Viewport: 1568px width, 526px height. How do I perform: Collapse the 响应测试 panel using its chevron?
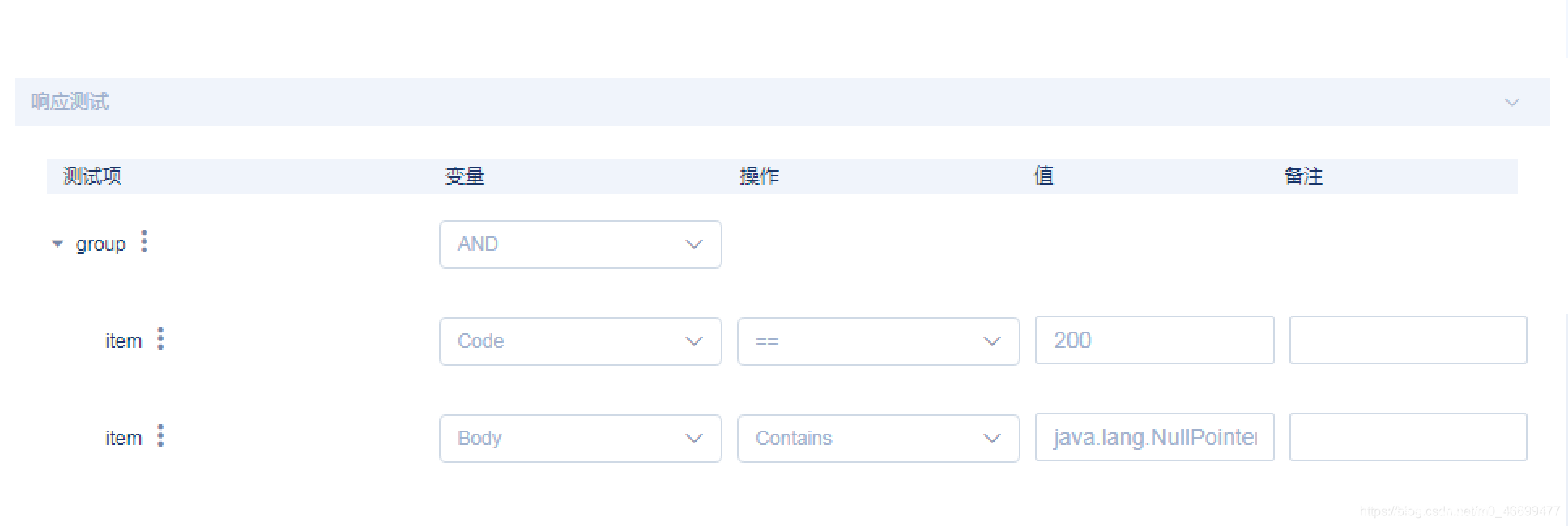[1511, 102]
